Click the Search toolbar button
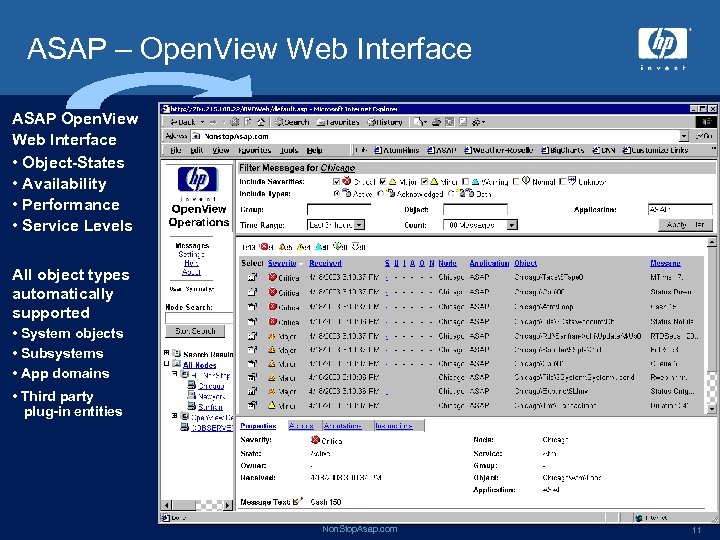Viewport: 720px width, 540px height. tap(292, 122)
